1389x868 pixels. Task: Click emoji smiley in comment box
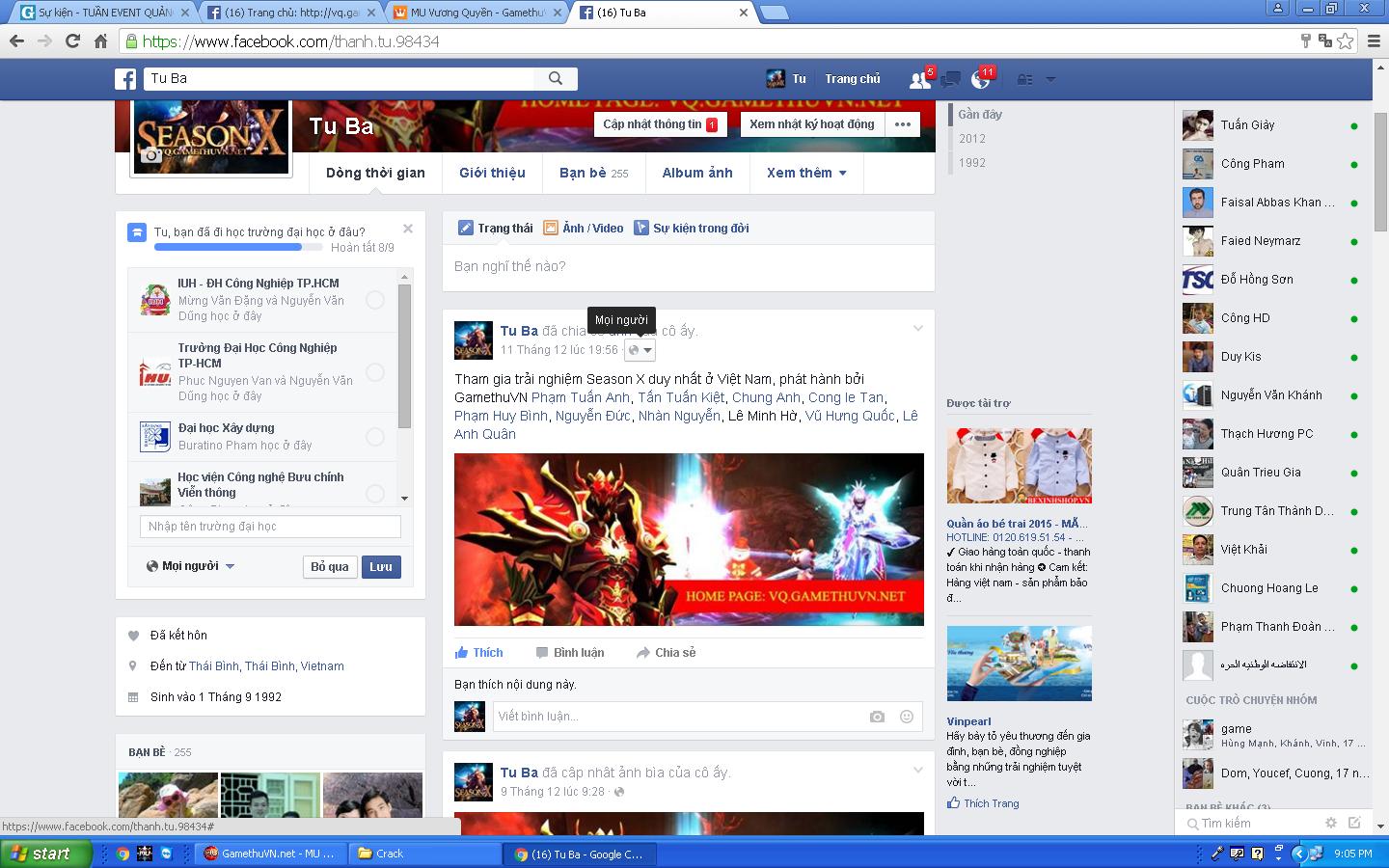pyautogui.click(x=907, y=717)
